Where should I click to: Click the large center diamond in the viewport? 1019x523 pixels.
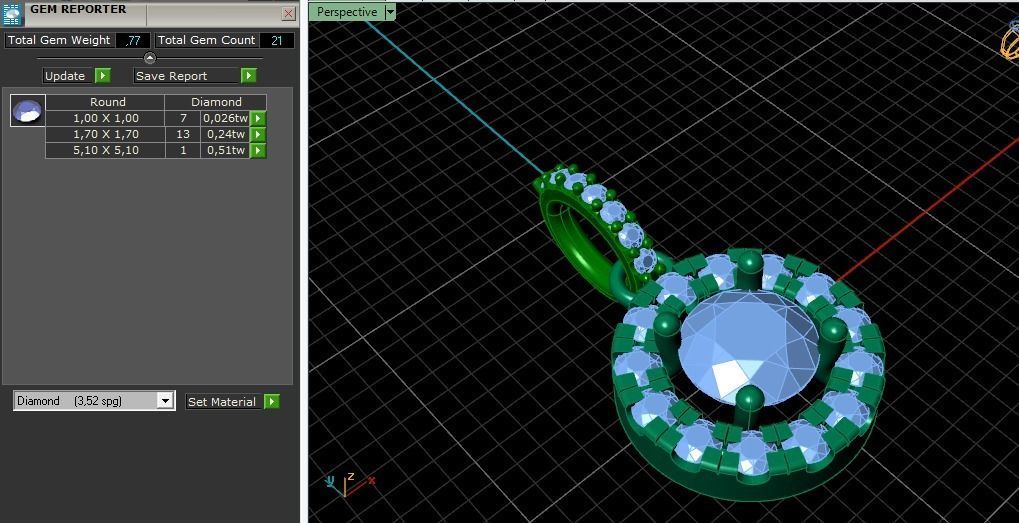pos(747,348)
